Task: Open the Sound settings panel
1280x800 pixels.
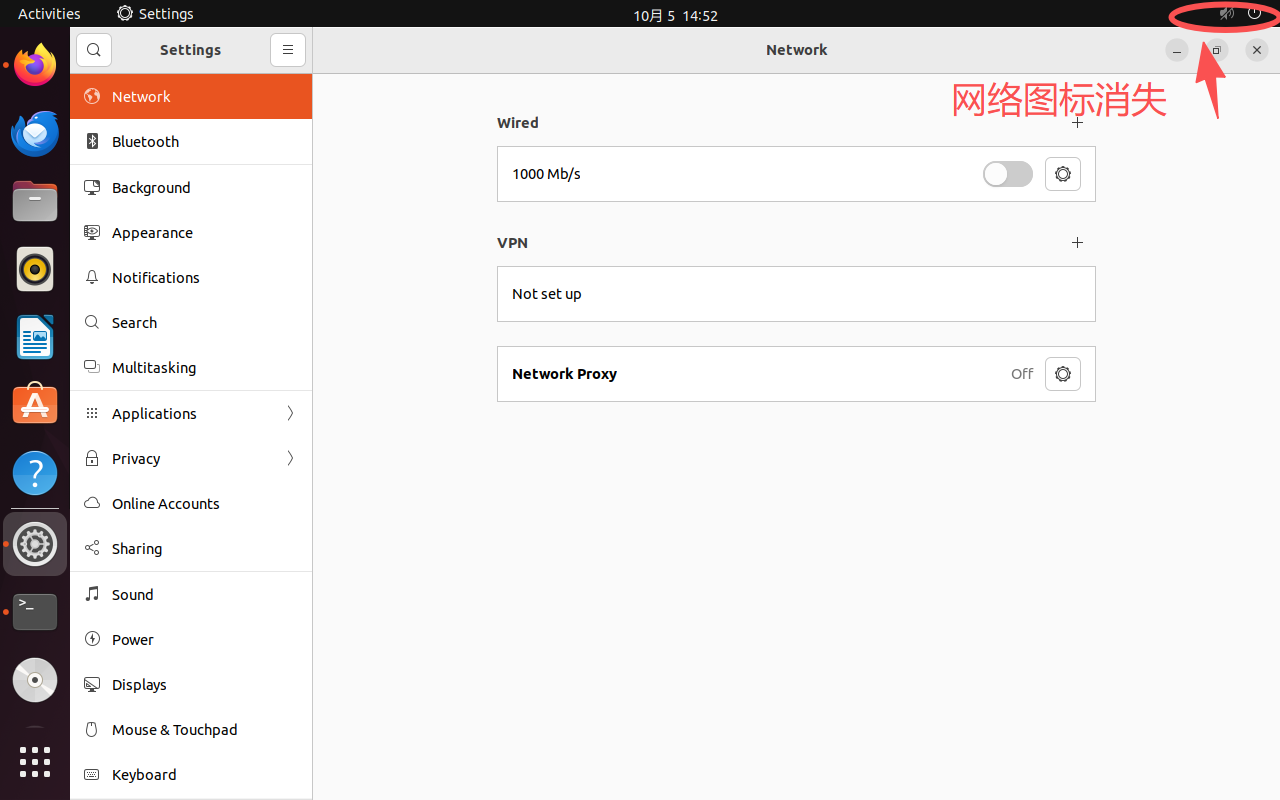Action: coord(191,594)
